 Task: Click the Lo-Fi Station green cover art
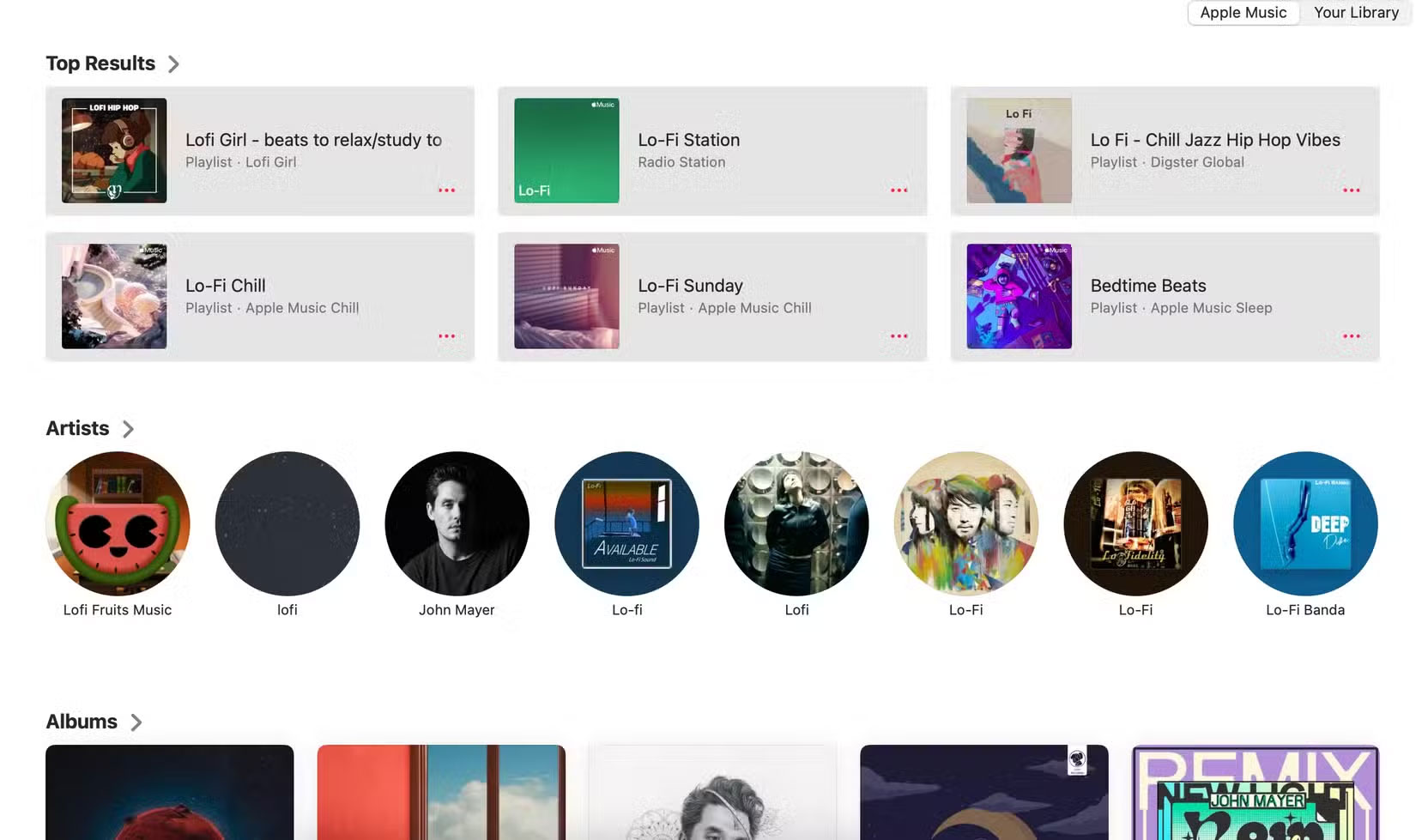pos(566,150)
